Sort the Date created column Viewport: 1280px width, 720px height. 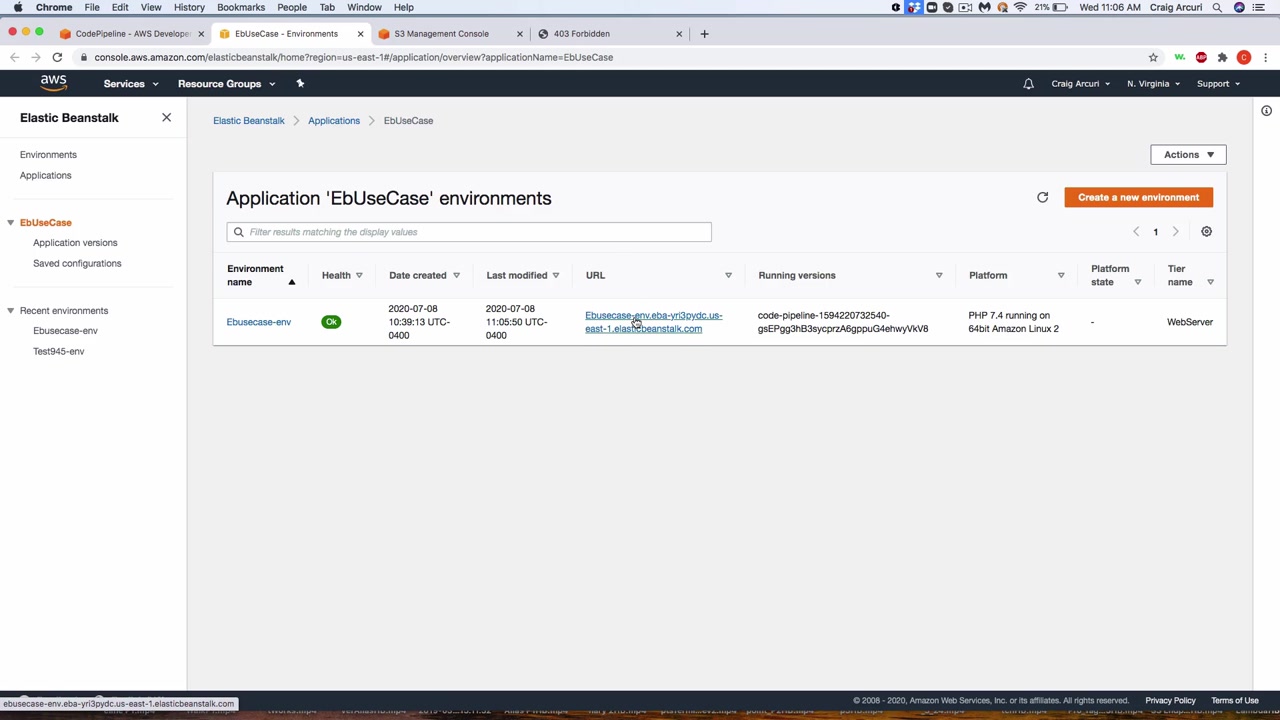click(x=456, y=275)
